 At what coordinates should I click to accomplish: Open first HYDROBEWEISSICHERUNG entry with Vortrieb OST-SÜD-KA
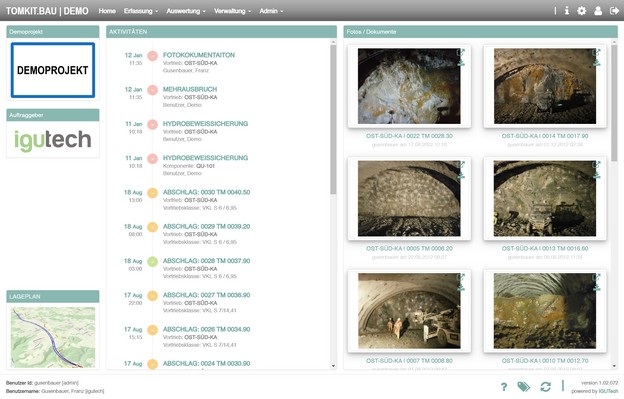pyautogui.click(x=205, y=123)
